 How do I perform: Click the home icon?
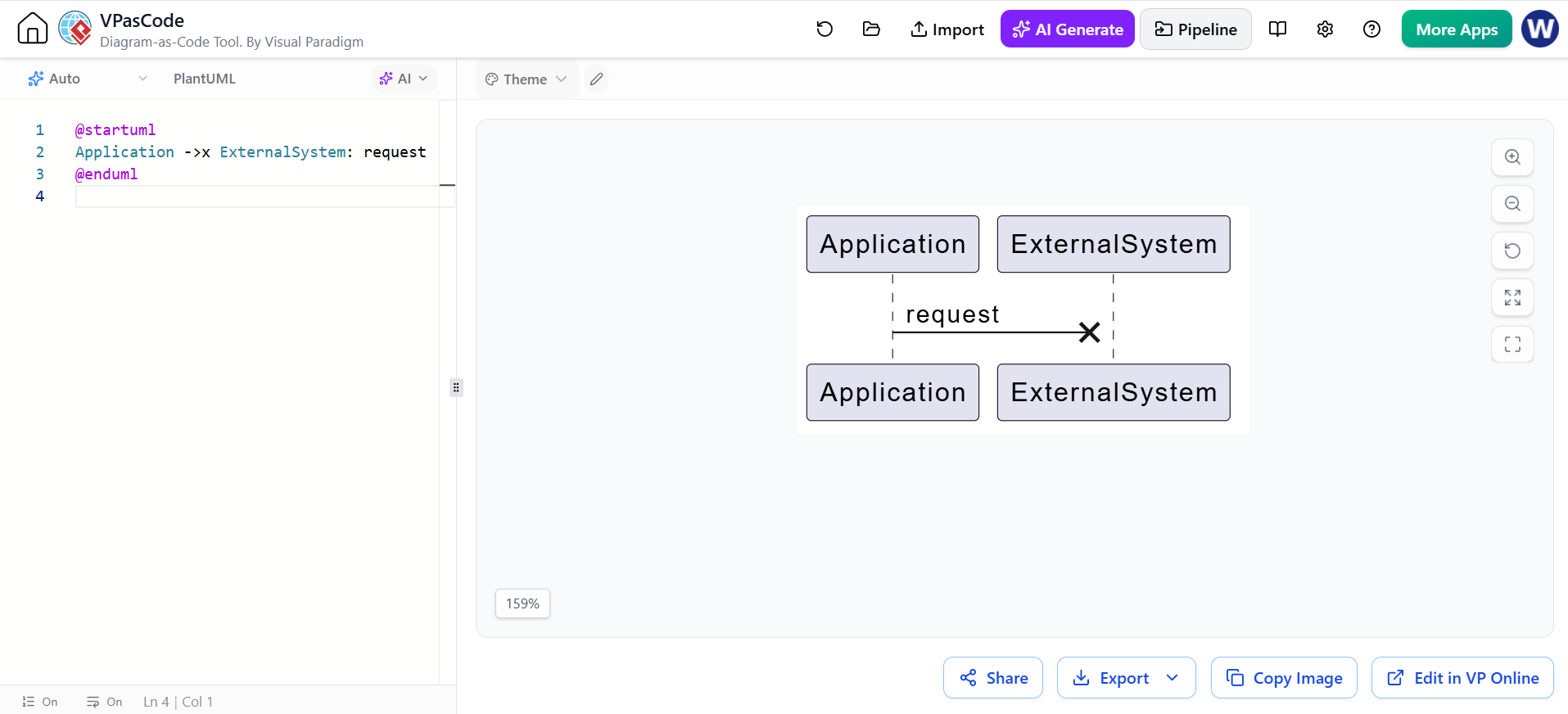[x=33, y=29]
